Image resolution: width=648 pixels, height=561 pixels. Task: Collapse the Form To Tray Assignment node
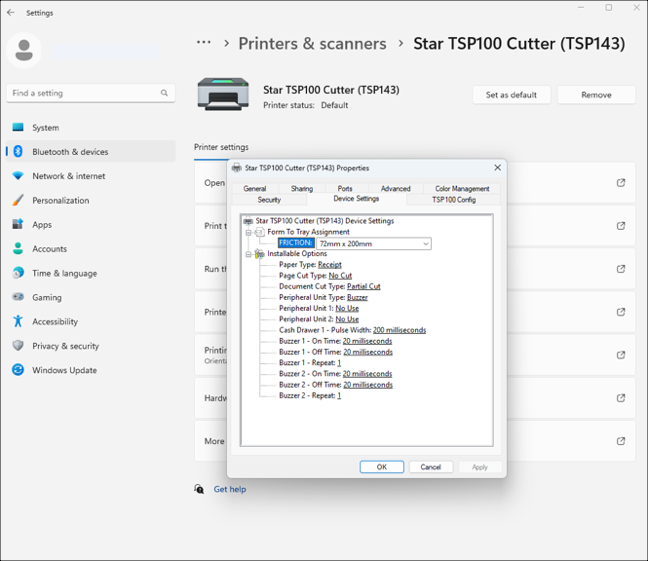tap(248, 232)
